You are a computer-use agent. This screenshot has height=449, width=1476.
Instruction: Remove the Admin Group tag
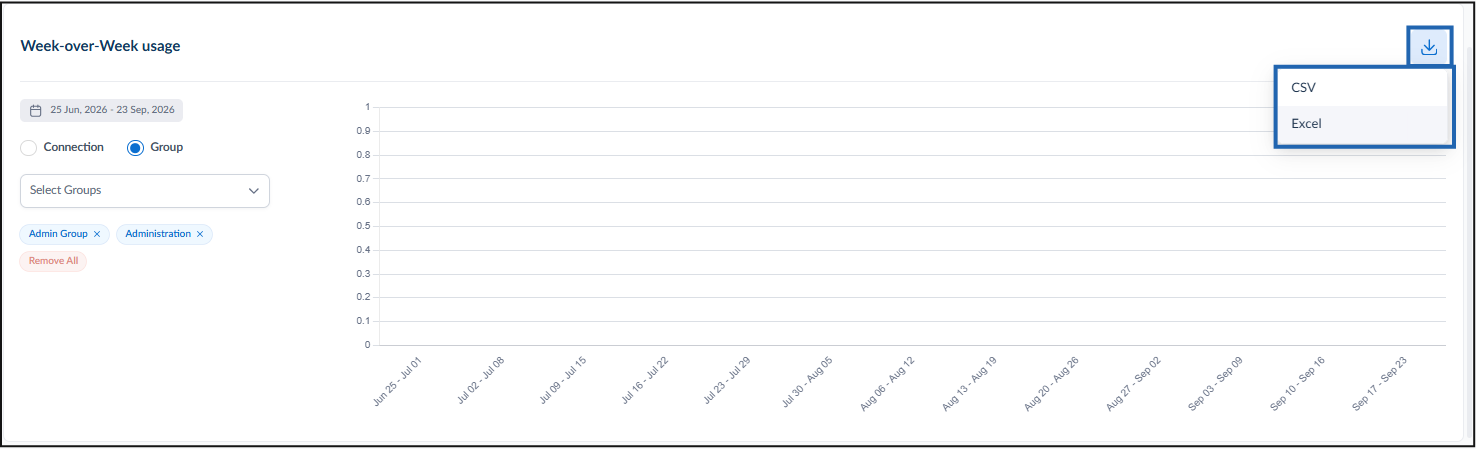(x=97, y=234)
